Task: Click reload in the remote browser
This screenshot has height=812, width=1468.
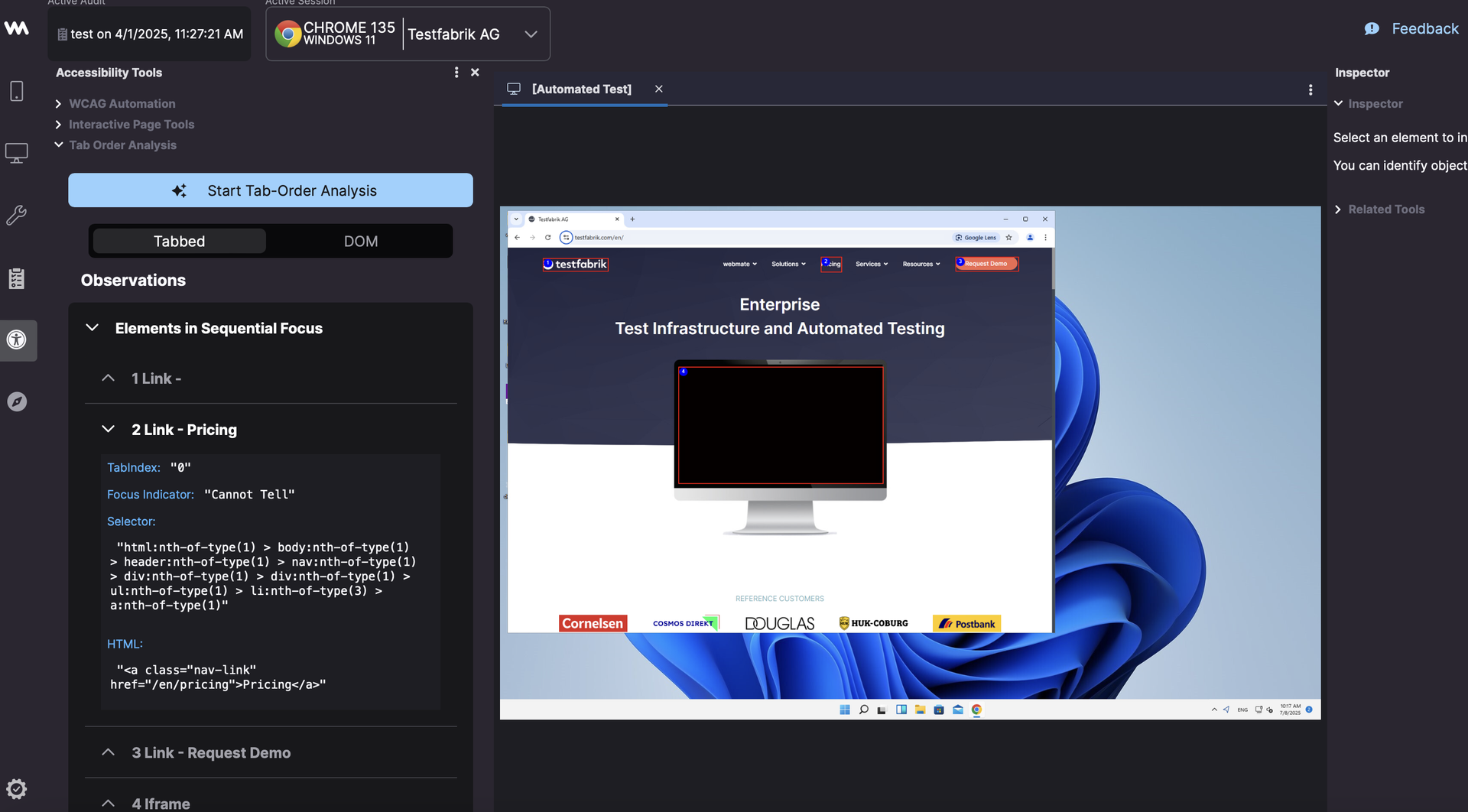Action: (x=547, y=237)
